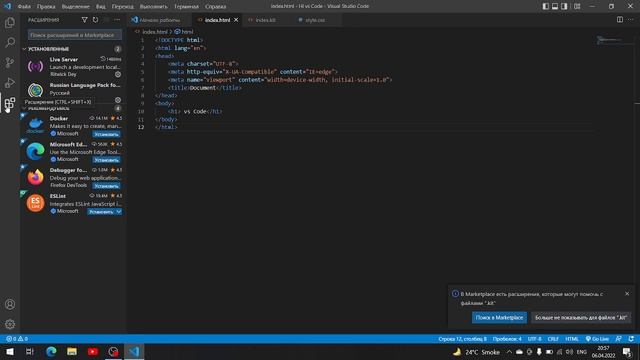Change the UTF-8 file encoding
640x360 pixels.
[x=534, y=339]
